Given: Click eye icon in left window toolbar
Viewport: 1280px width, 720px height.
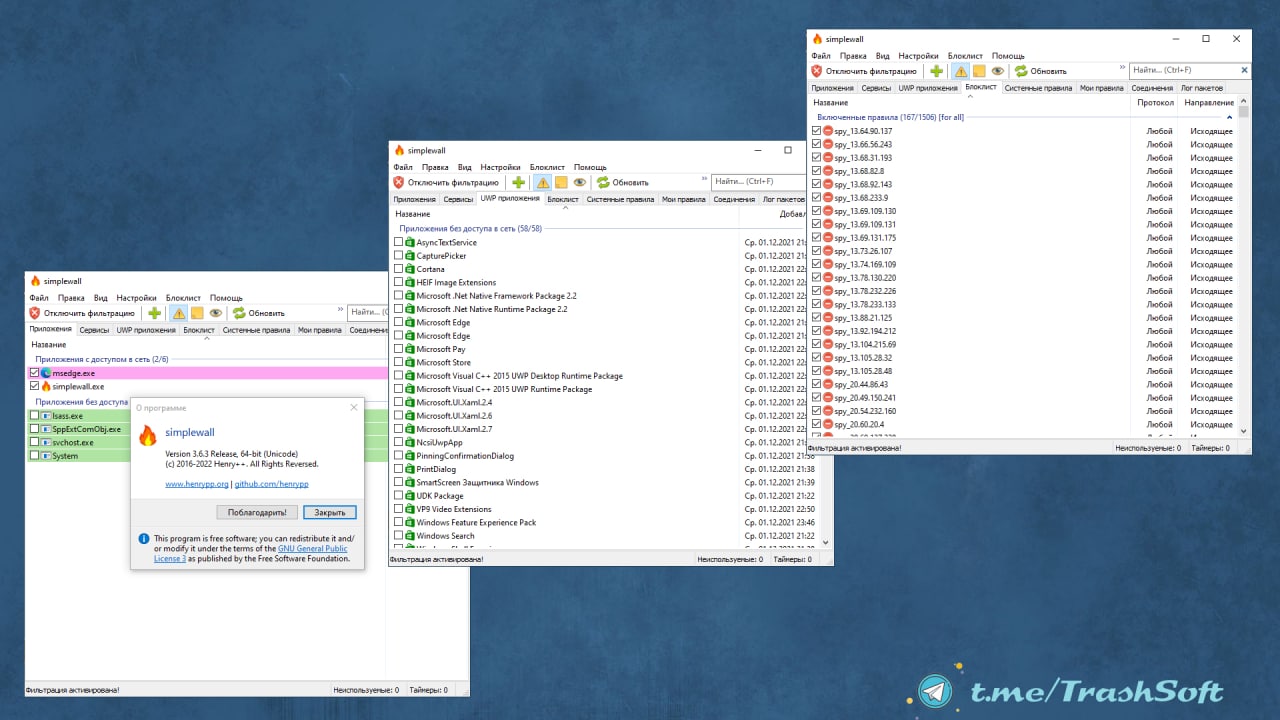Looking at the screenshot, I should pyautogui.click(x=215, y=313).
